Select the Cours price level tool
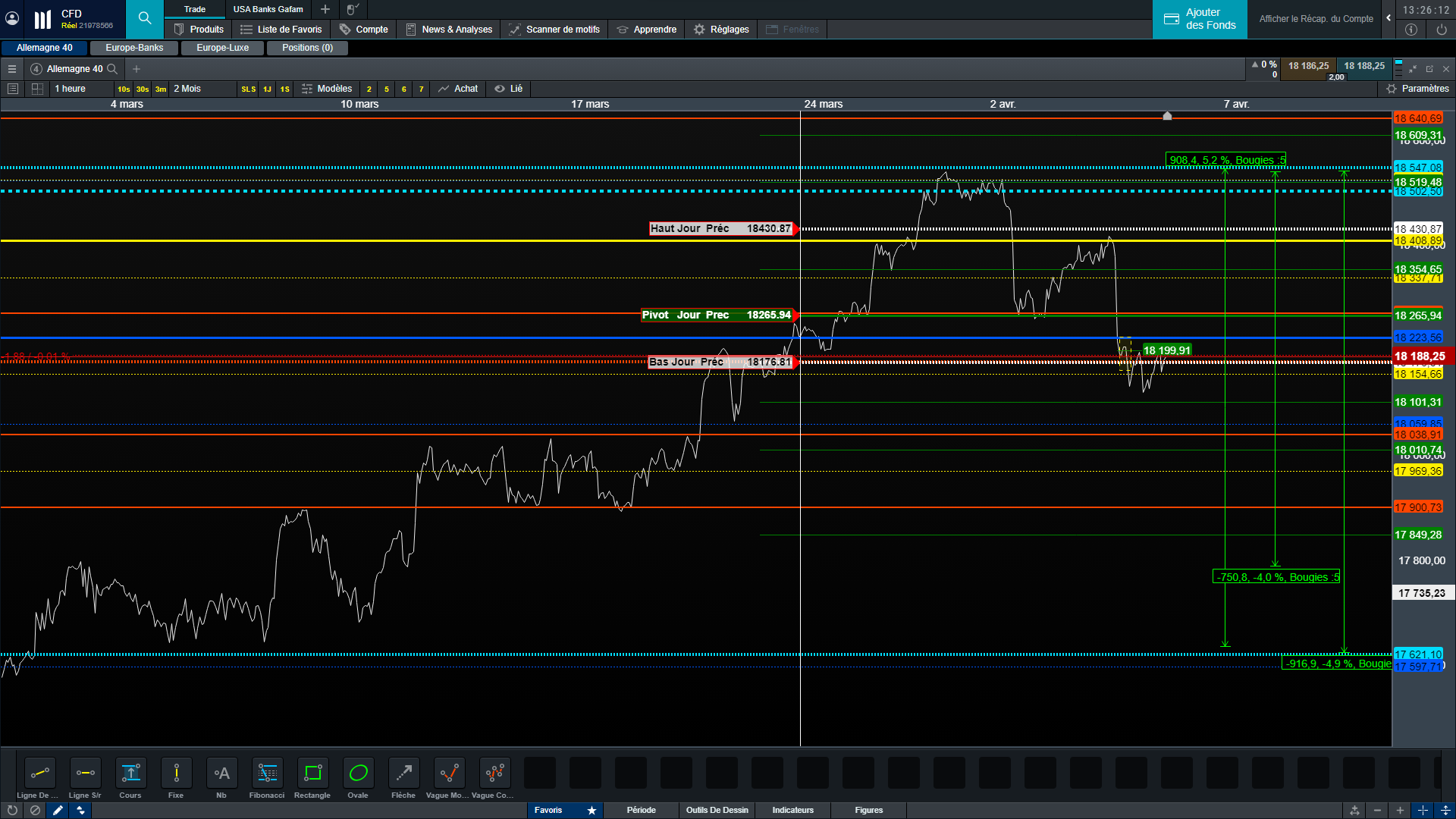The image size is (1456, 819). click(130, 773)
